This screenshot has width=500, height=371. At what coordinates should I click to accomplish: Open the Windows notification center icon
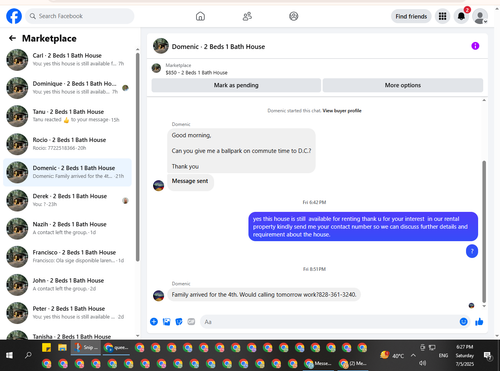coord(488,356)
